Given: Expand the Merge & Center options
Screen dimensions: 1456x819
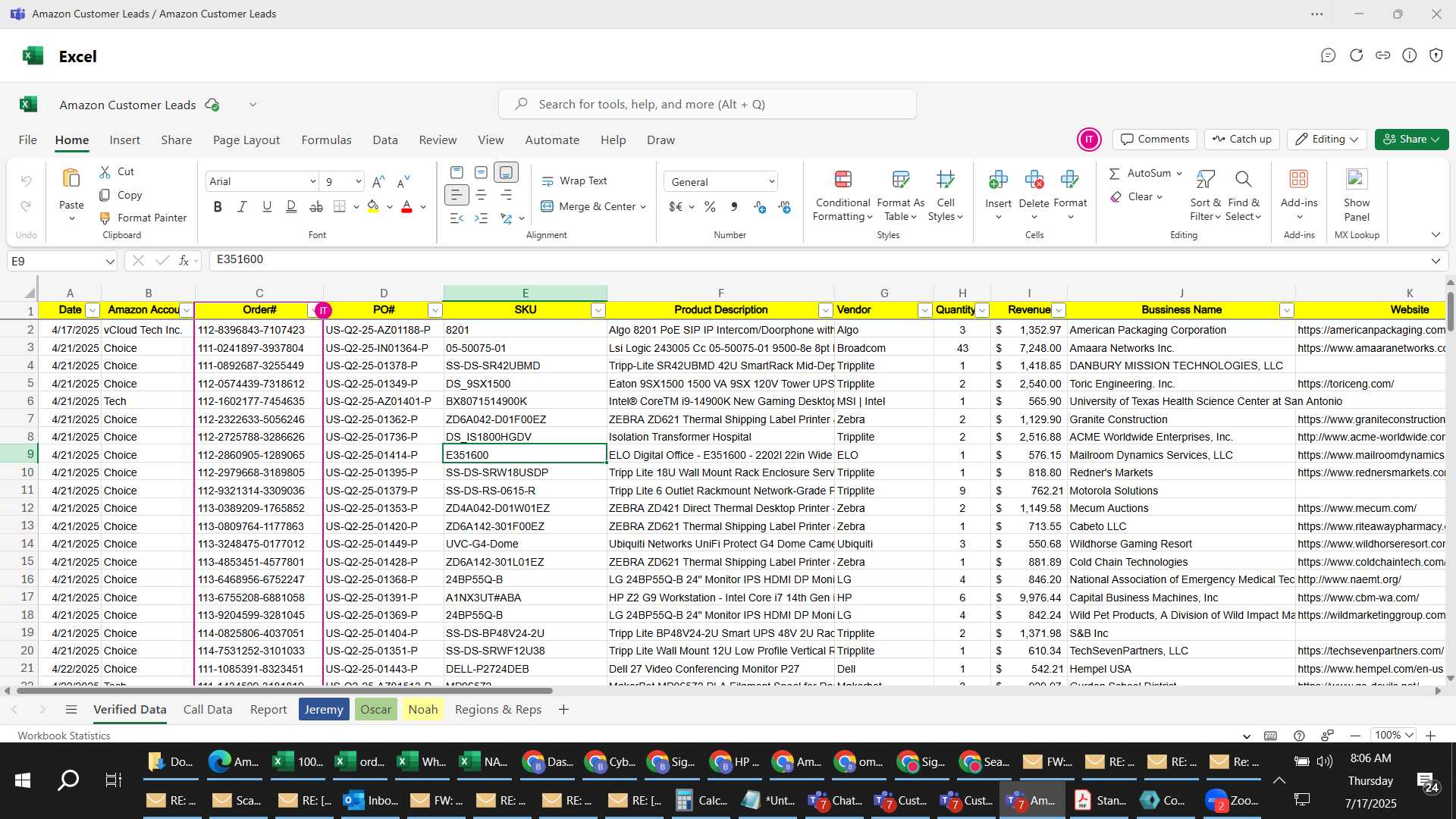Looking at the screenshot, I should 643,206.
